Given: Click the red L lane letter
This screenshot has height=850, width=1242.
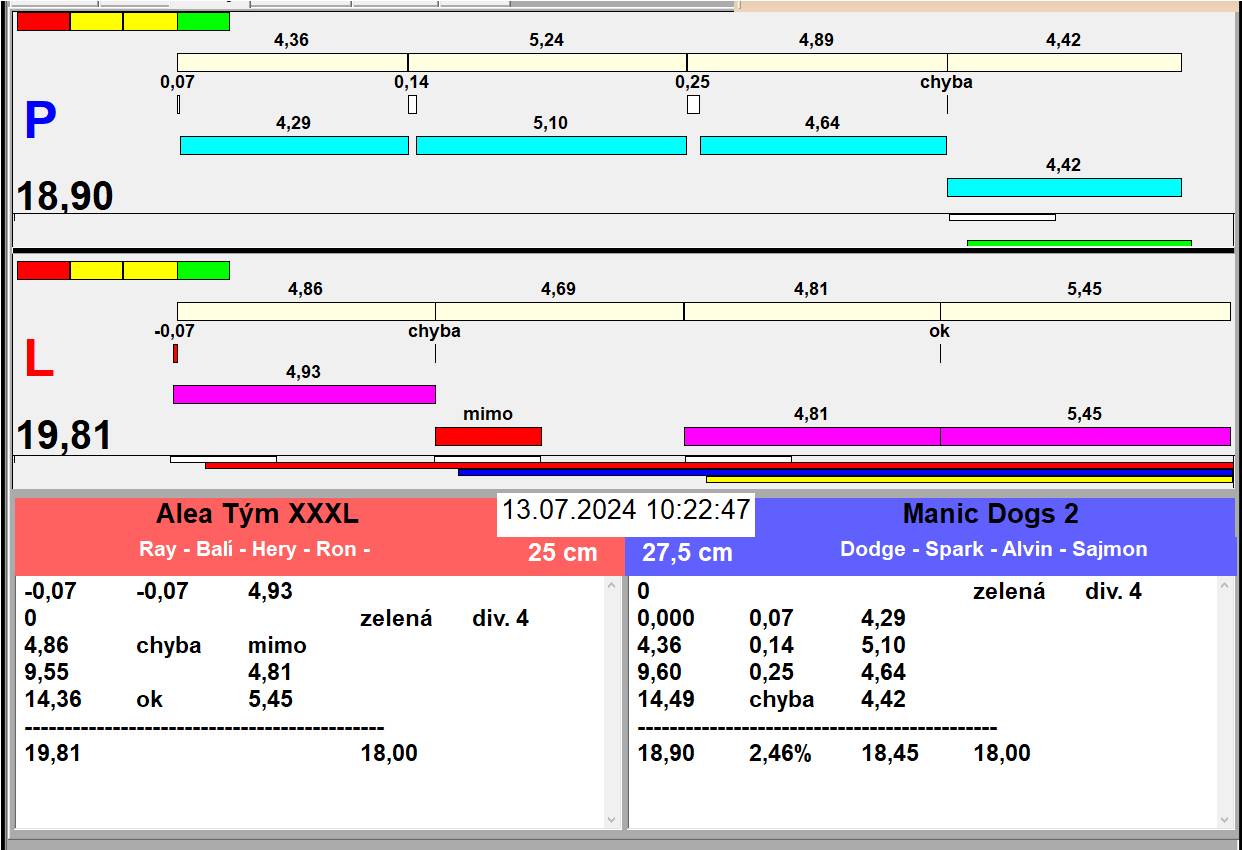Looking at the screenshot, I should 38,360.
